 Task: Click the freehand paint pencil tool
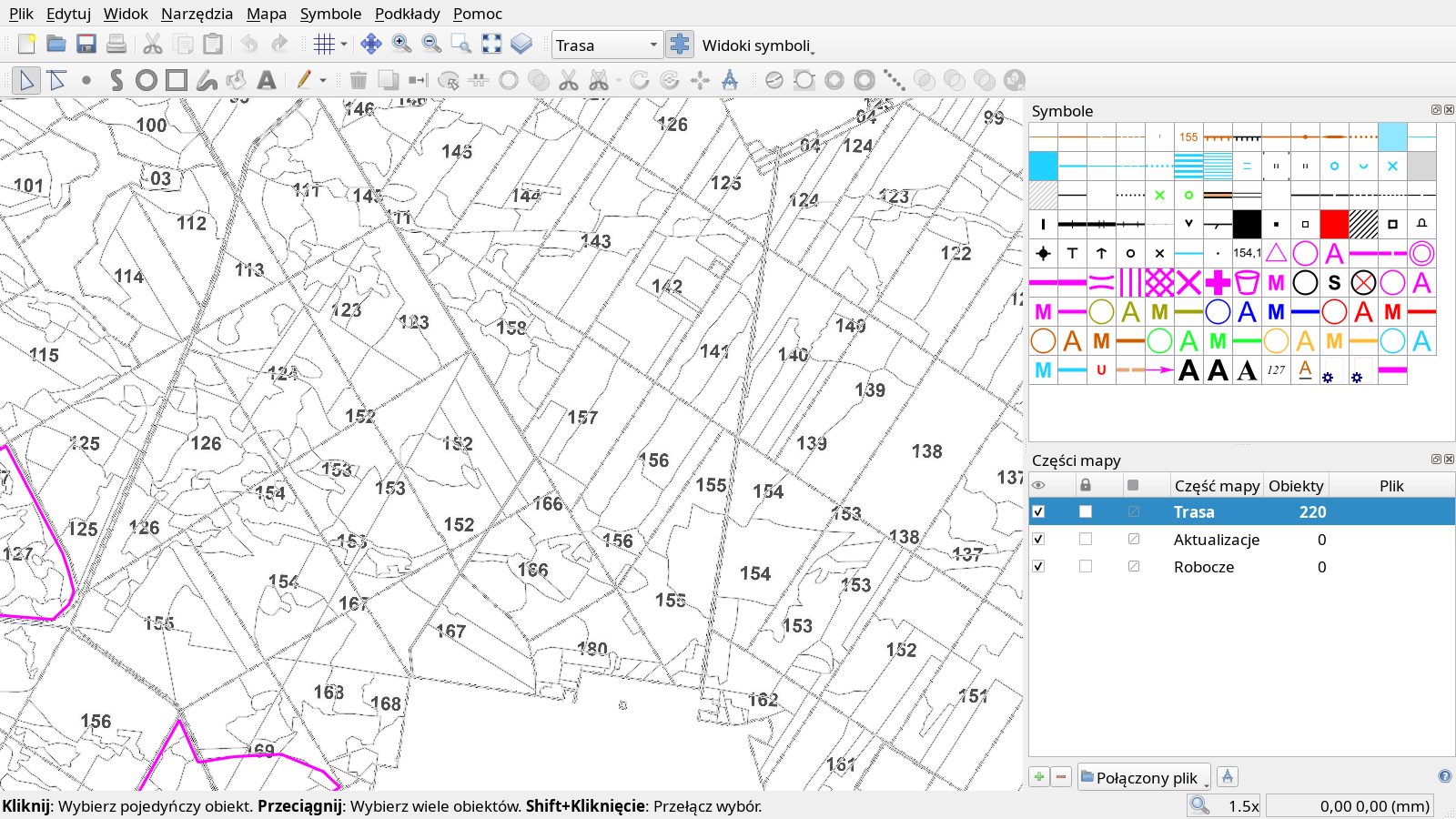click(304, 80)
